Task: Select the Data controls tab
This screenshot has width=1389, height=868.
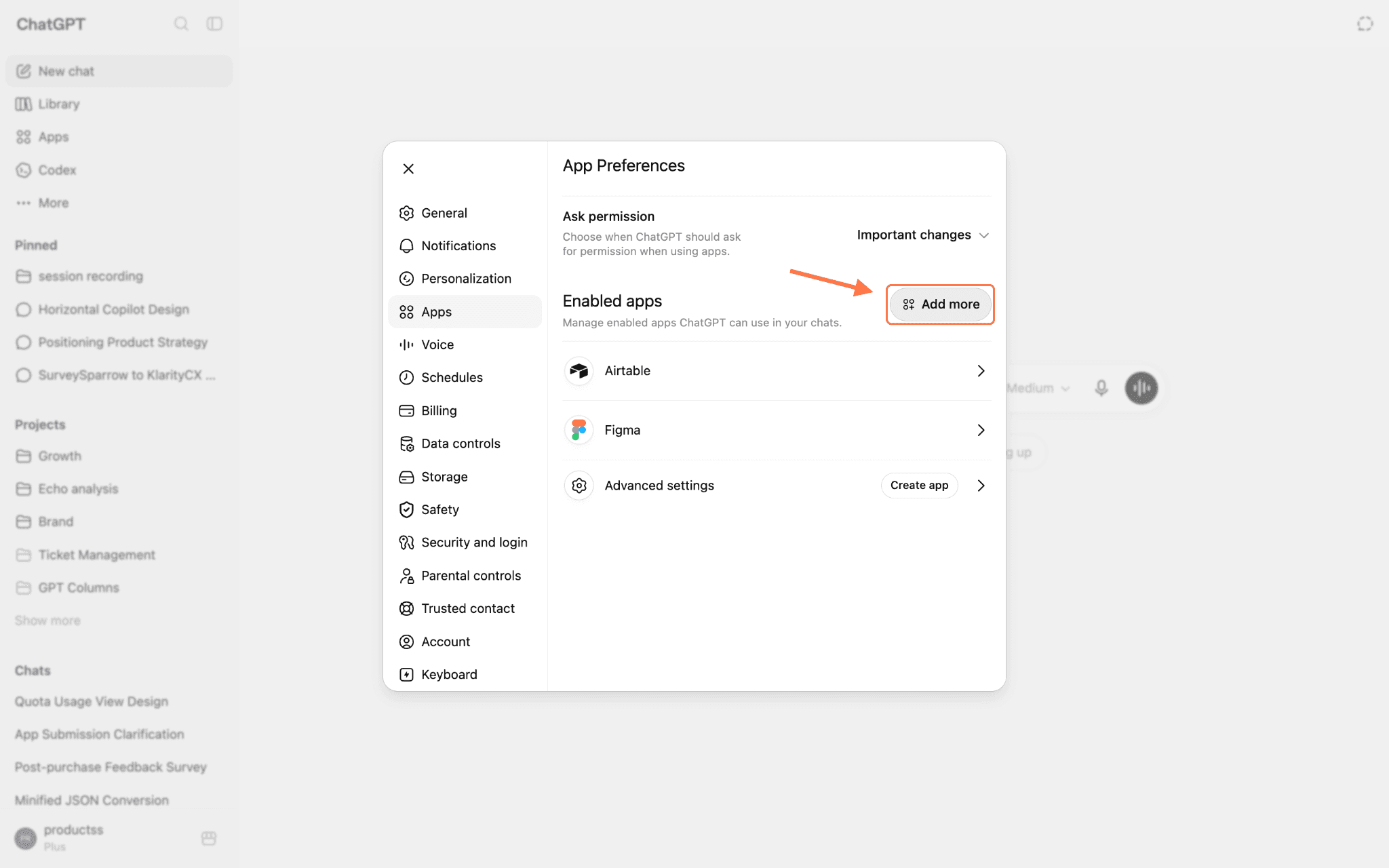Action: click(x=465, y=443)
